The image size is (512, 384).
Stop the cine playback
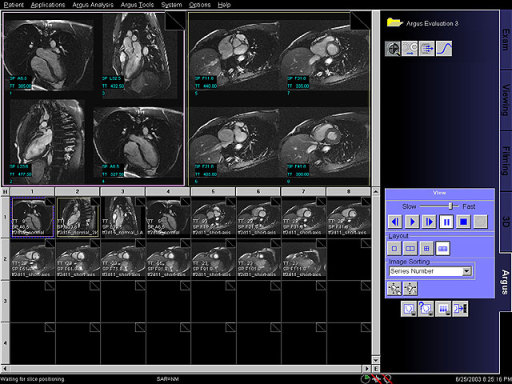(463, 222)
